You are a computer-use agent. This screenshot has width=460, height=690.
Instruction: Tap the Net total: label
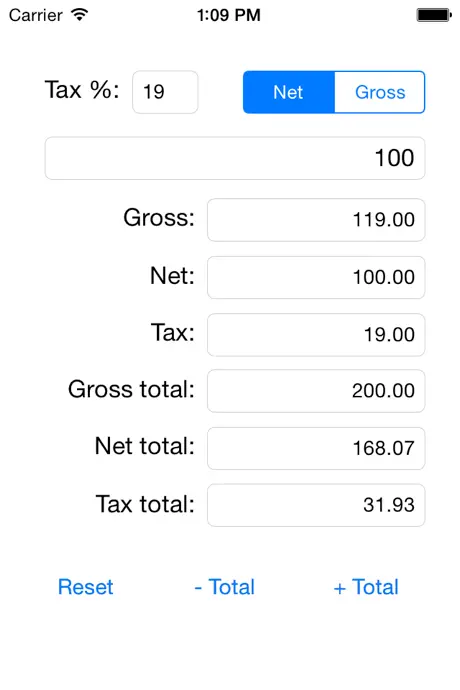pyautogui.click(x=145, y=446)
